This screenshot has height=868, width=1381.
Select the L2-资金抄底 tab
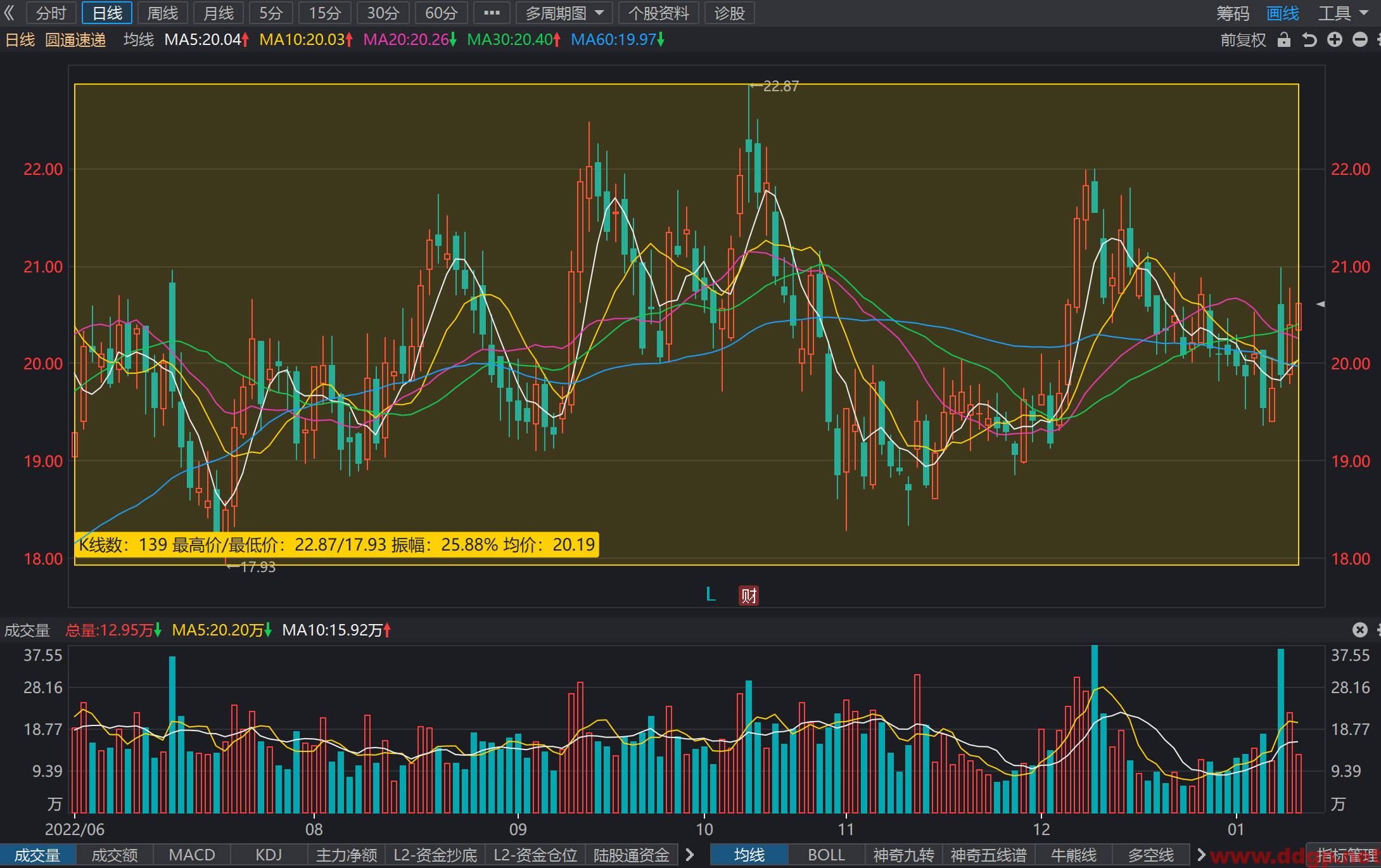435,855
